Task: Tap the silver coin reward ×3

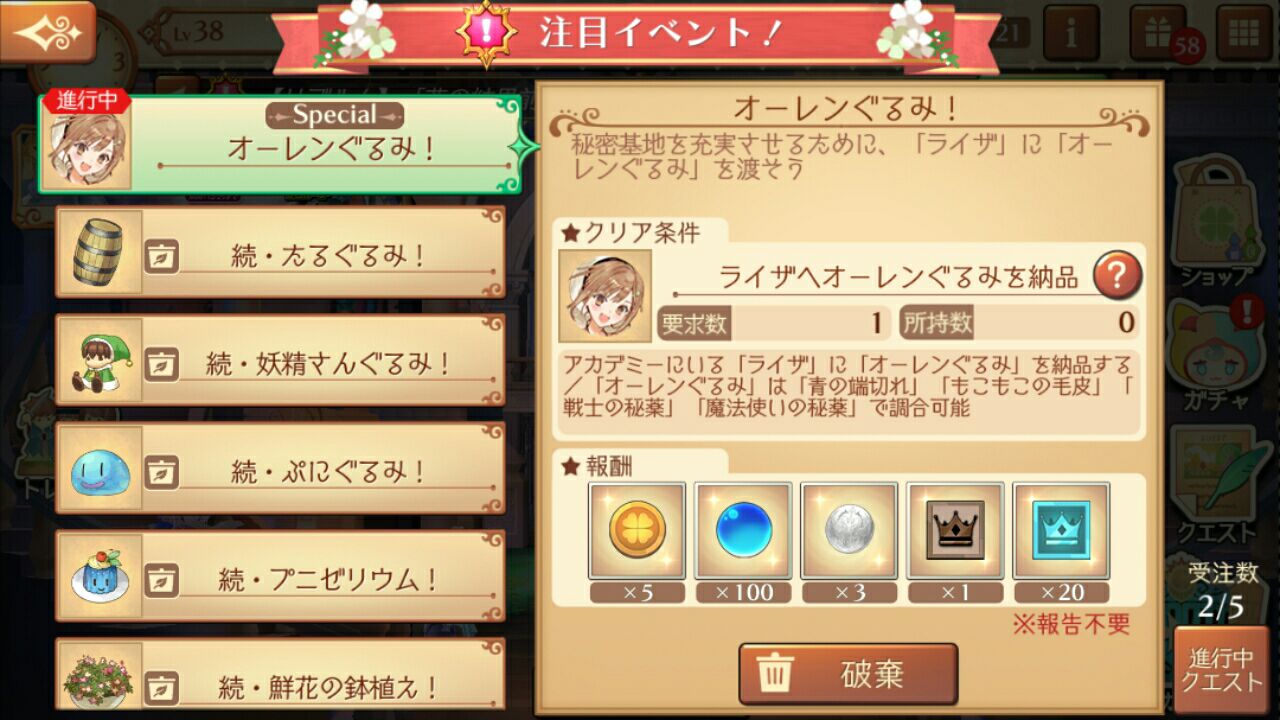Action: [x=849, y=530]
